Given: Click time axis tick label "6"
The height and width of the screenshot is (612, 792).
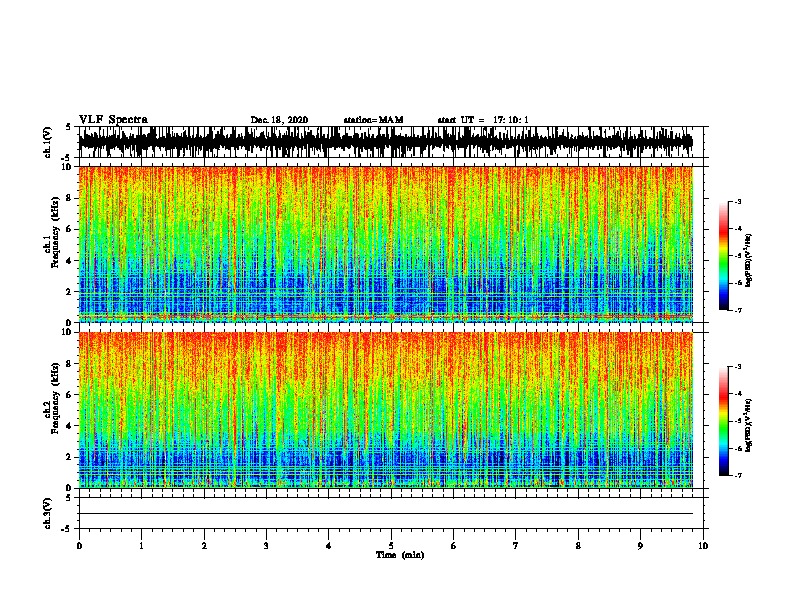Looking at the screenshot, I should point(453,546).
